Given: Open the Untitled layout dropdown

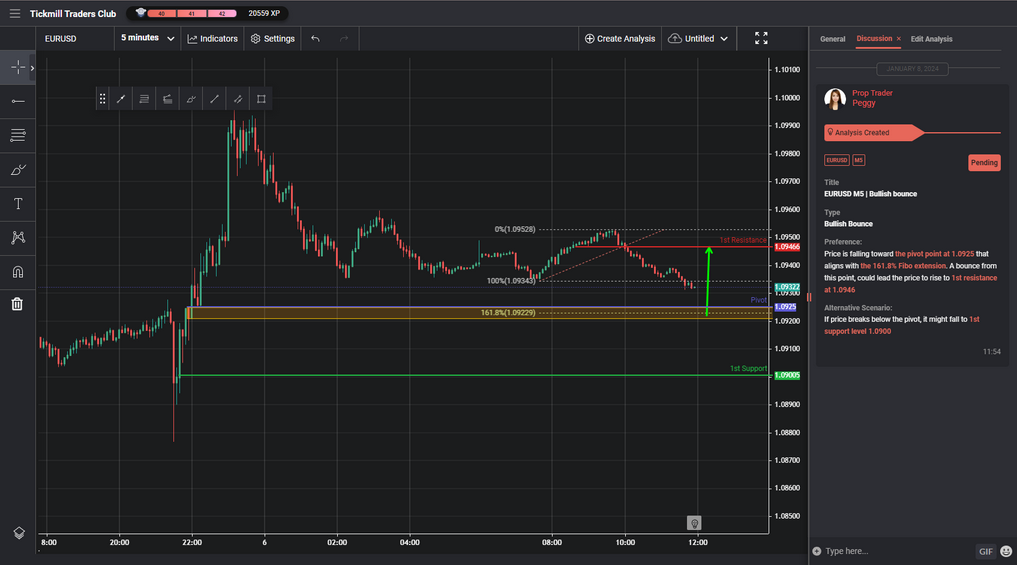Looking at the screenshot, I should click(x=698, y=39).
